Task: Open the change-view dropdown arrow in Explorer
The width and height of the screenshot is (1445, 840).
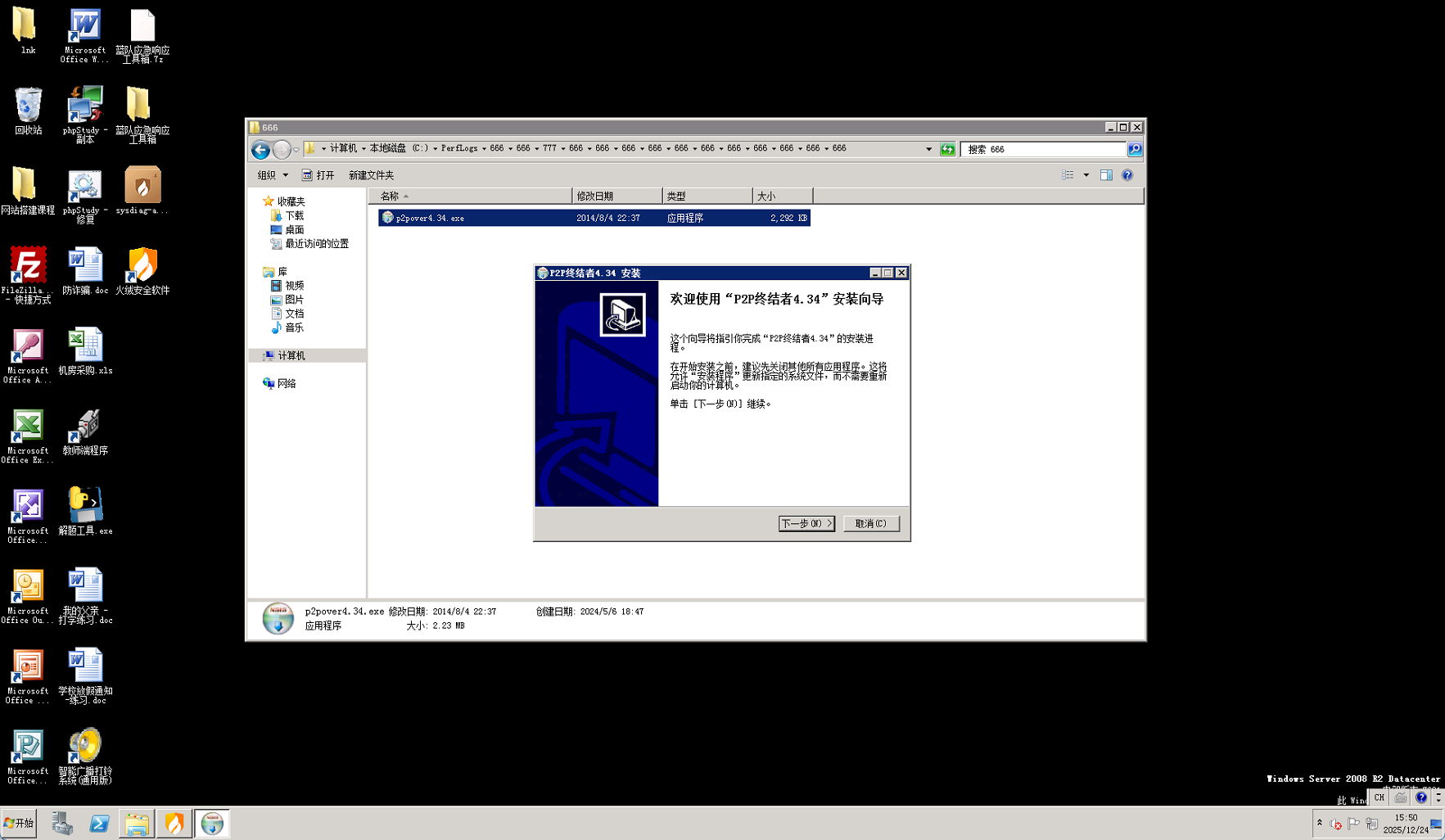Action: pyautogui.click(x=1086, y=174)
